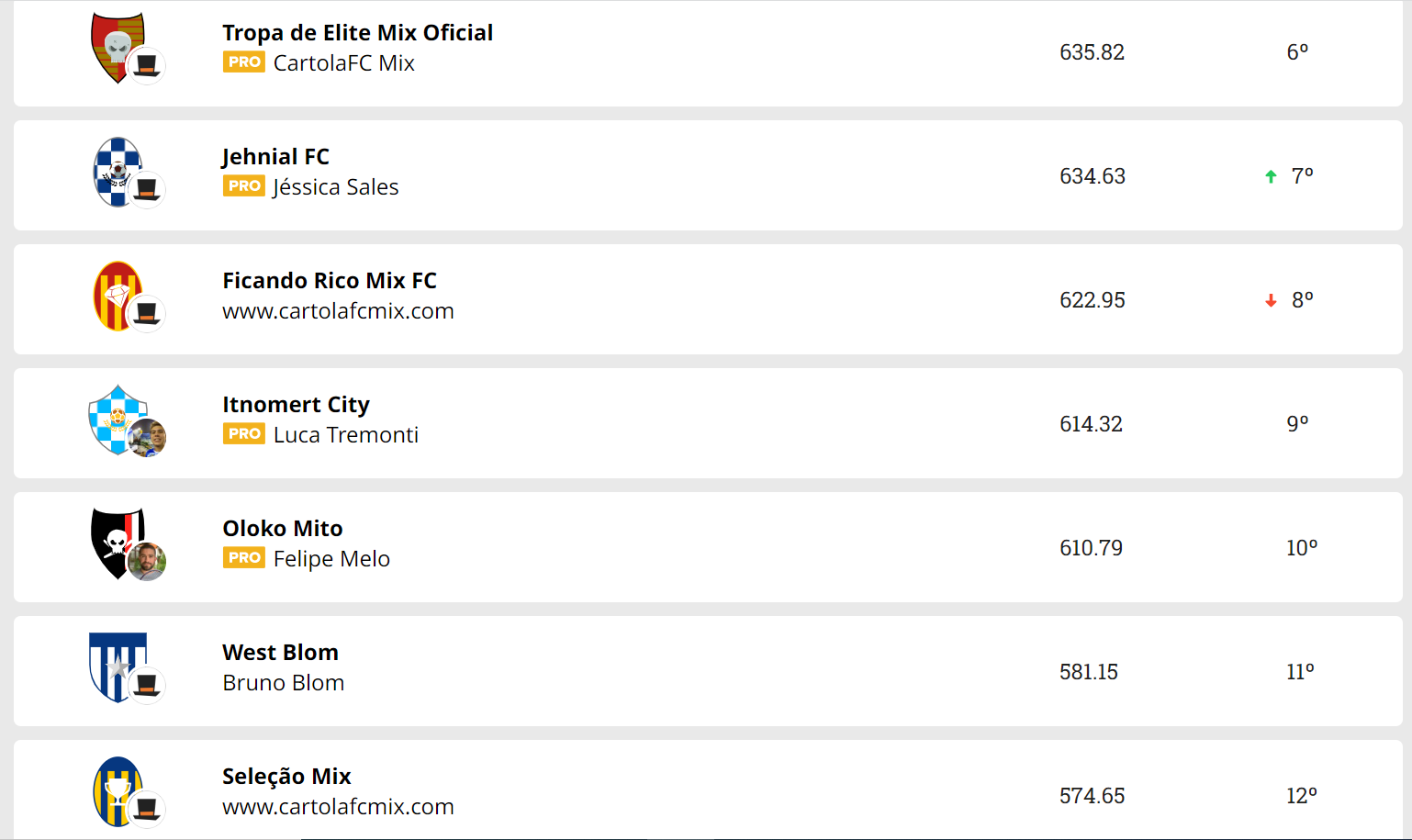The height and width of the screenshot is (840, 1412).
Task: Click the Itnomert City light-blue checkered crest
Action: click(118, 420)
